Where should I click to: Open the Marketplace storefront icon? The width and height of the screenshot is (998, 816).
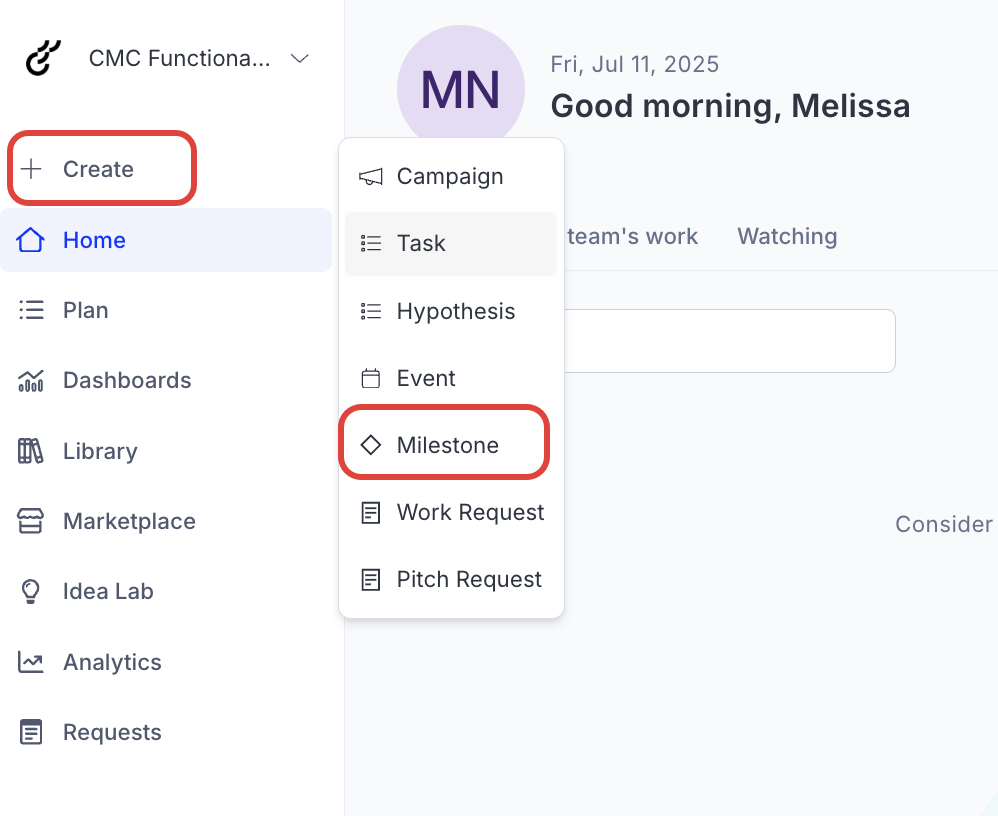point(31,521)
